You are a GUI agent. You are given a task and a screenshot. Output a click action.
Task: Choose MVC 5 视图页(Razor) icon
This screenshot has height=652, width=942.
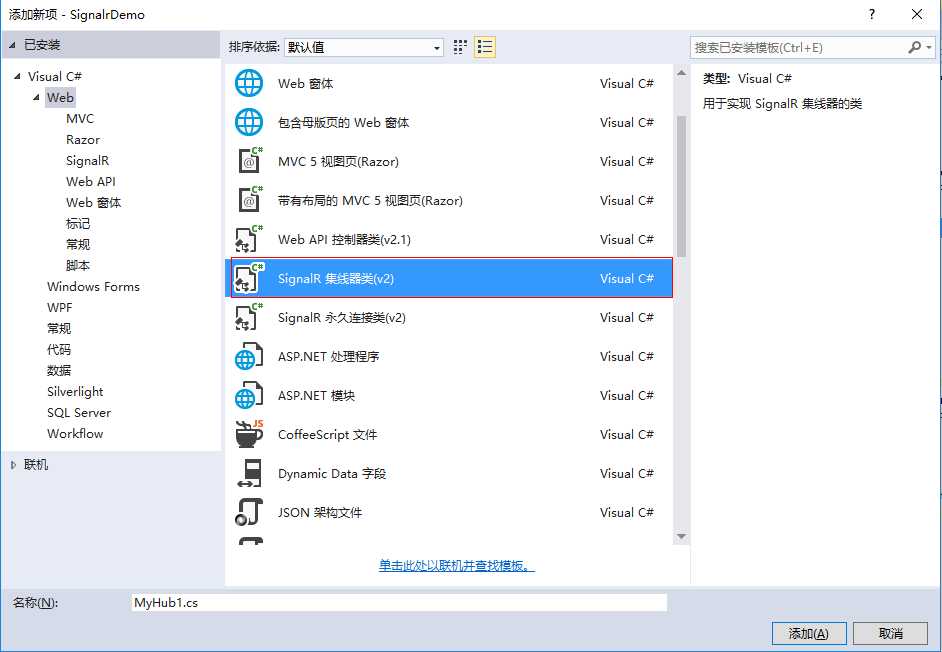(249, 161)
